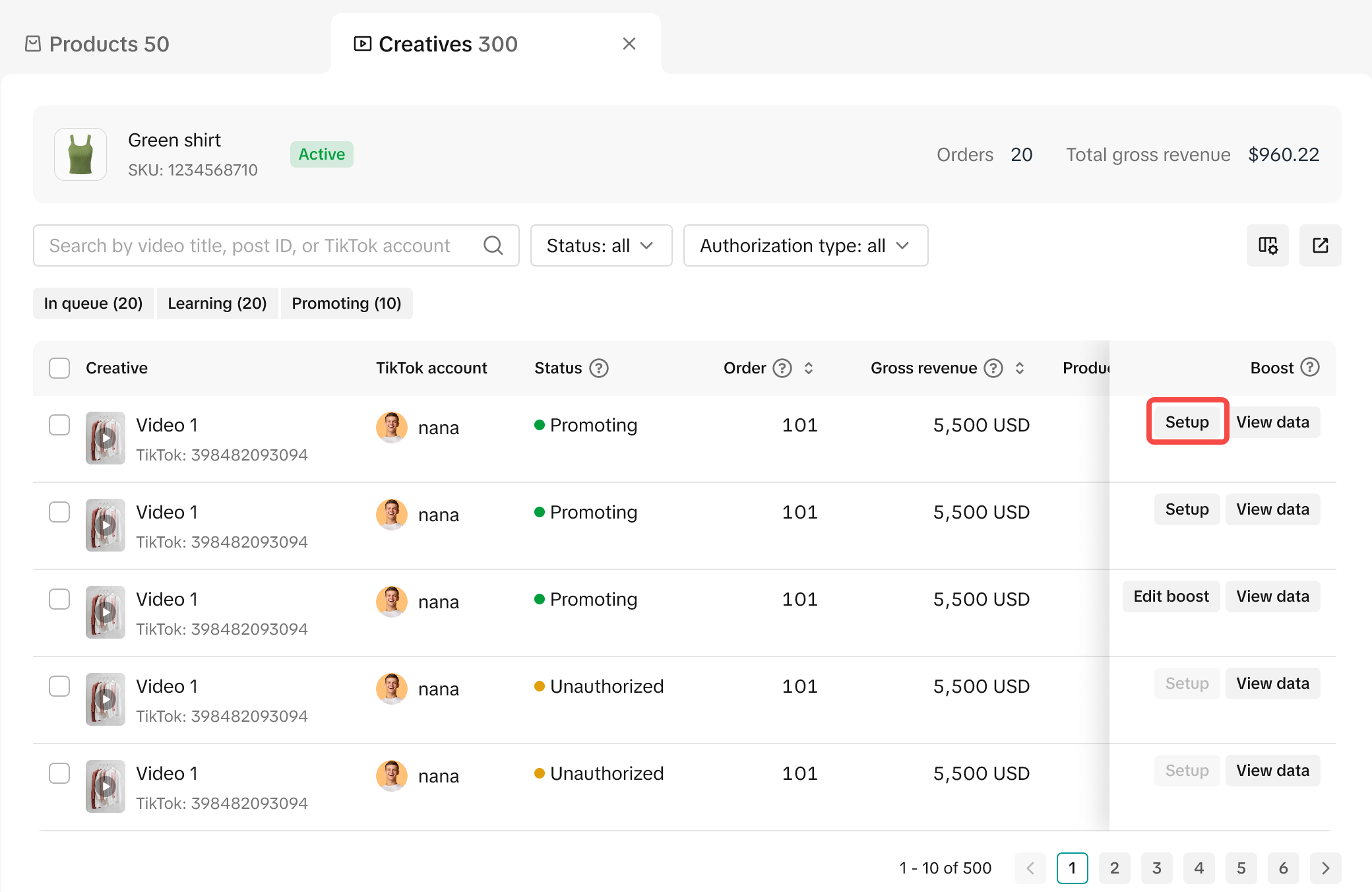The image size is (1372, 892).
Task: Check the first Video 1 row checkbox
Action: pyautogui.click(x=59, y=425)
